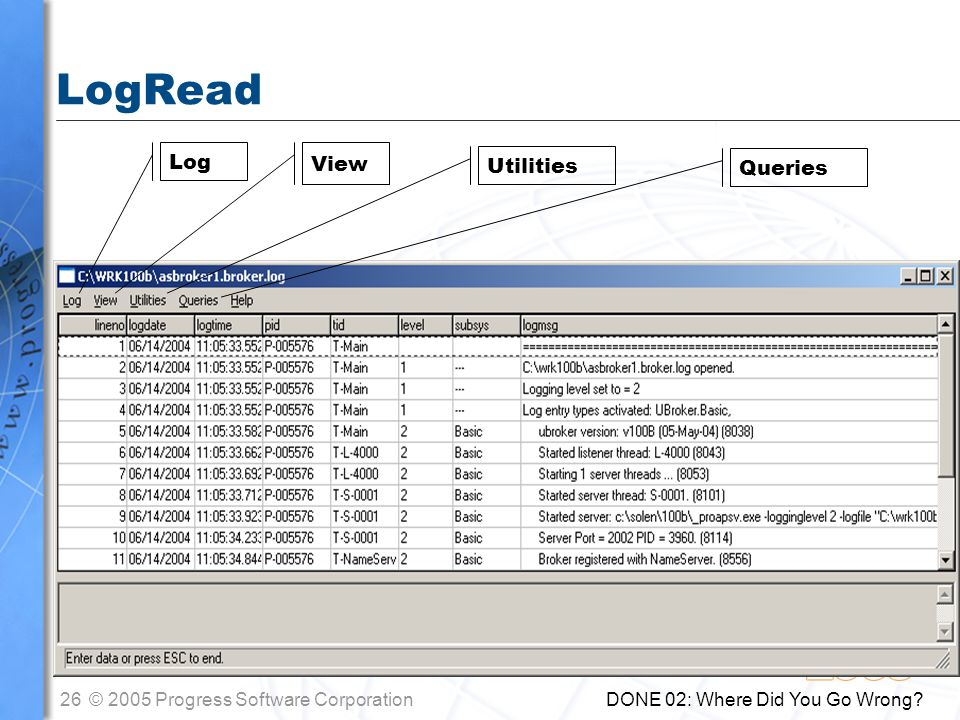Screen dimensions: 960x720
Task: Click logtime cell 11:05:34.23 in row 10
Action: pyautogui.click(x=228, y=538)
